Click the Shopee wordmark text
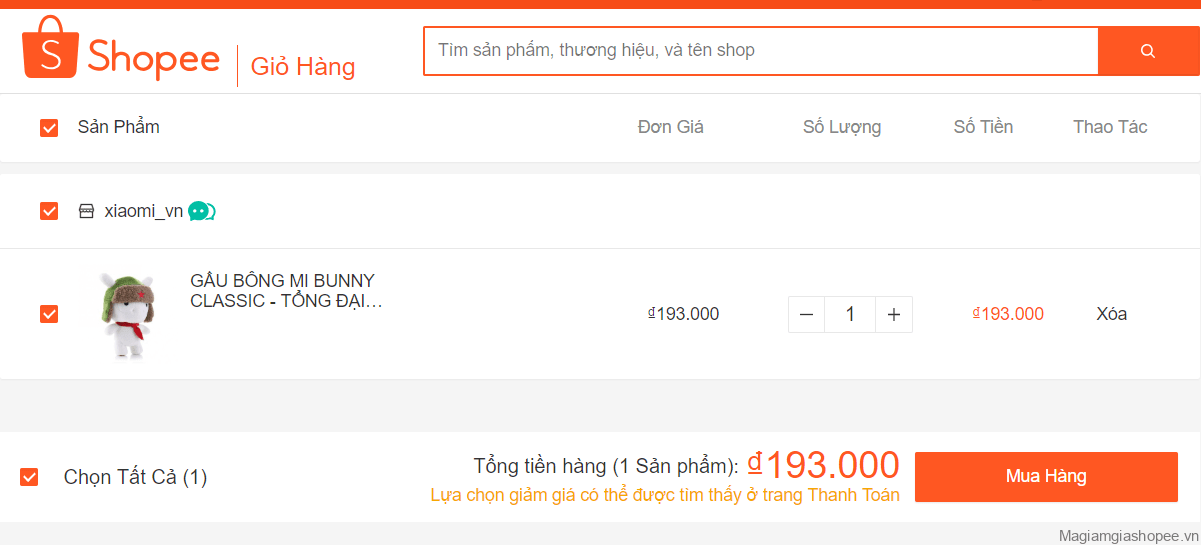Viewport: 1201px width, 545px height. click(x=153, y=58)
